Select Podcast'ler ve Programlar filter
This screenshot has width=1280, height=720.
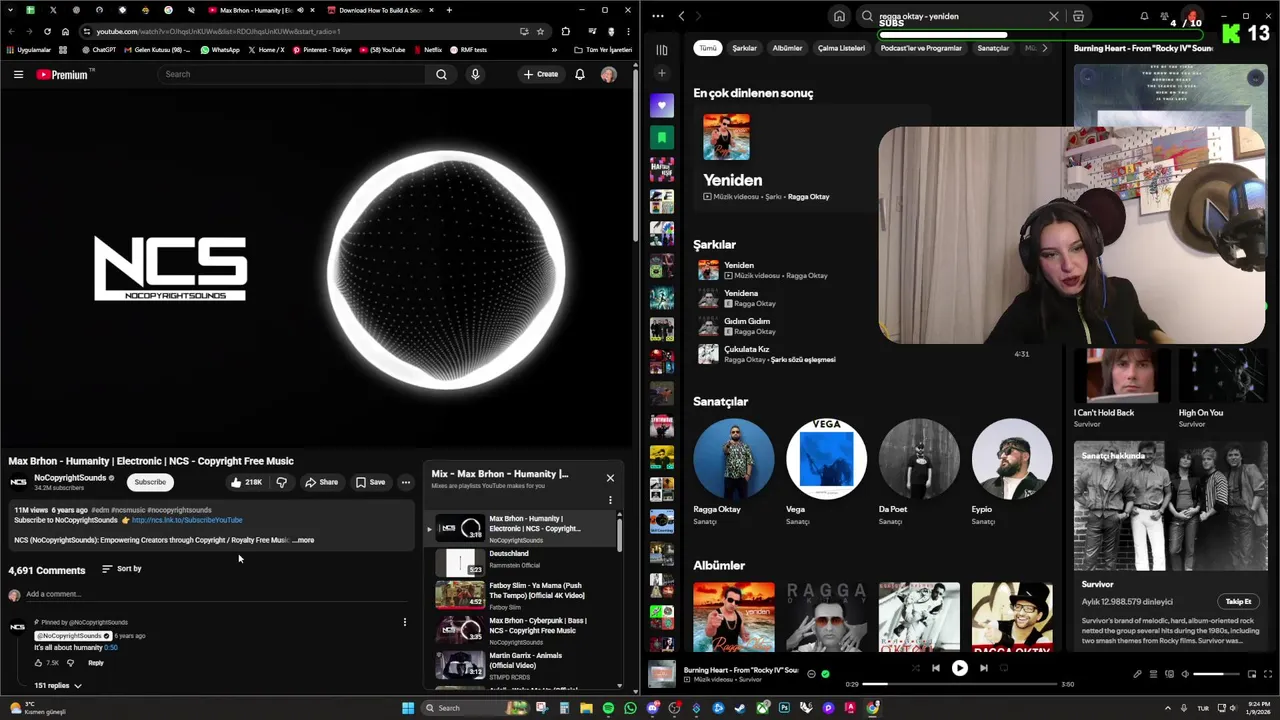tap(921, 48)
